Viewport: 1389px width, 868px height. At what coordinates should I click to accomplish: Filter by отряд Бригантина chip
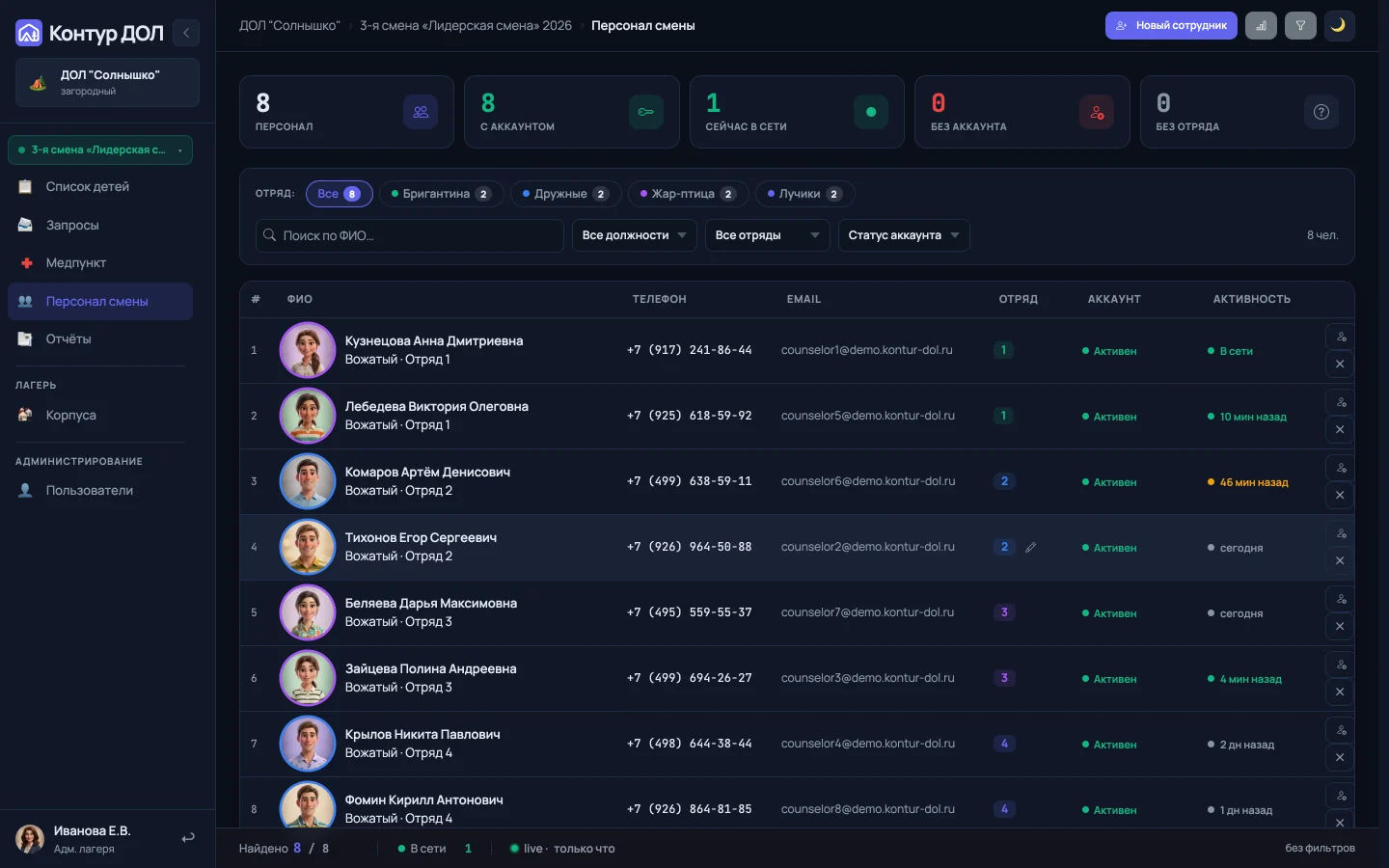pos(442,194)
